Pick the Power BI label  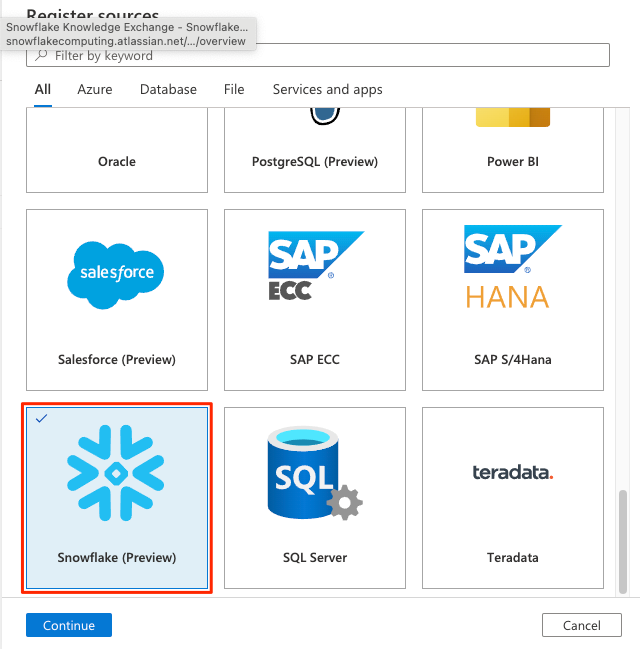point(512,161)
